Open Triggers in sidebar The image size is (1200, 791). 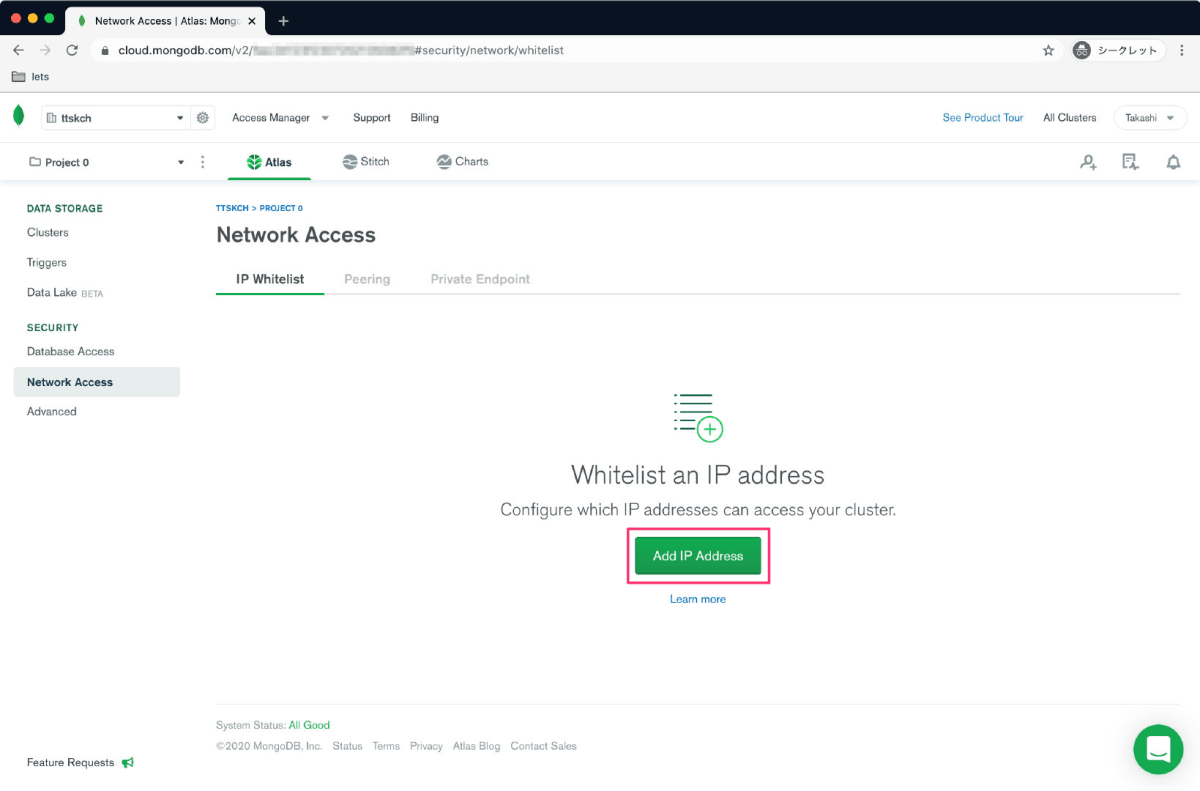click(x=47, y=262)
